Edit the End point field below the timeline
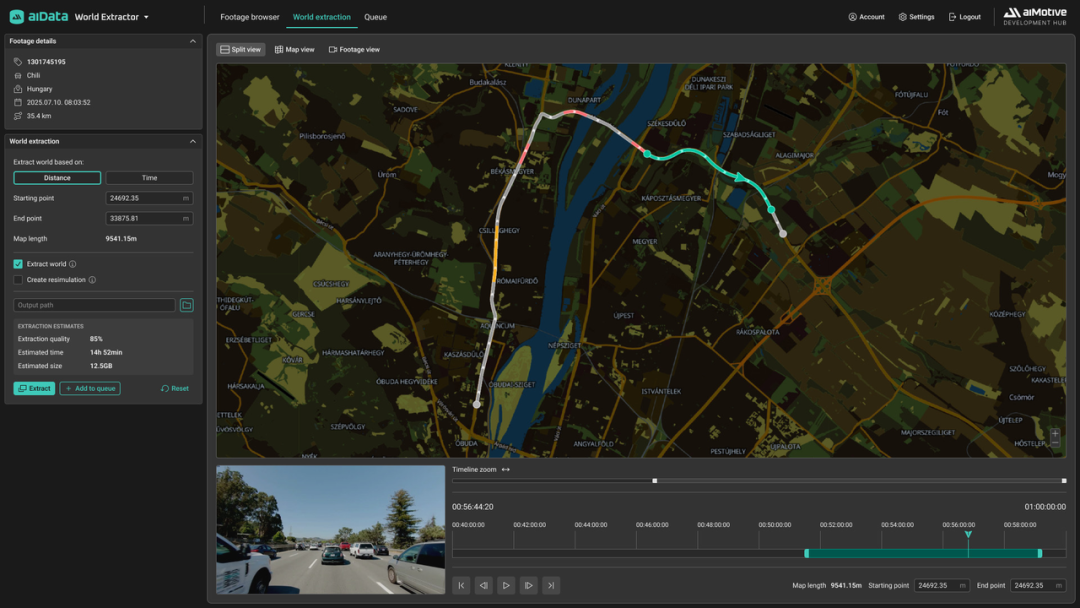 pyautogui.click(x=1038, y=585)
